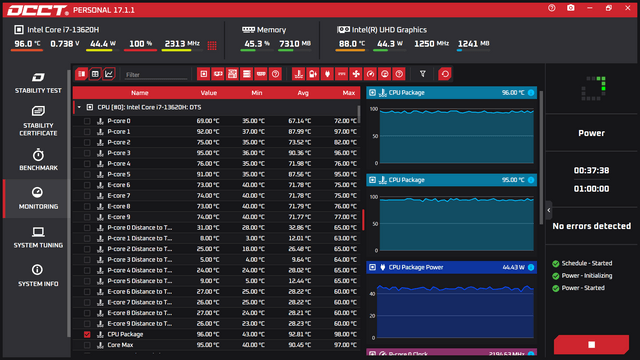Click the Intel UHD Graphics GPU icon
Image resolution: width=640 pixels, height=360 pixels.
pyautogui.click(x=343, y=29)
